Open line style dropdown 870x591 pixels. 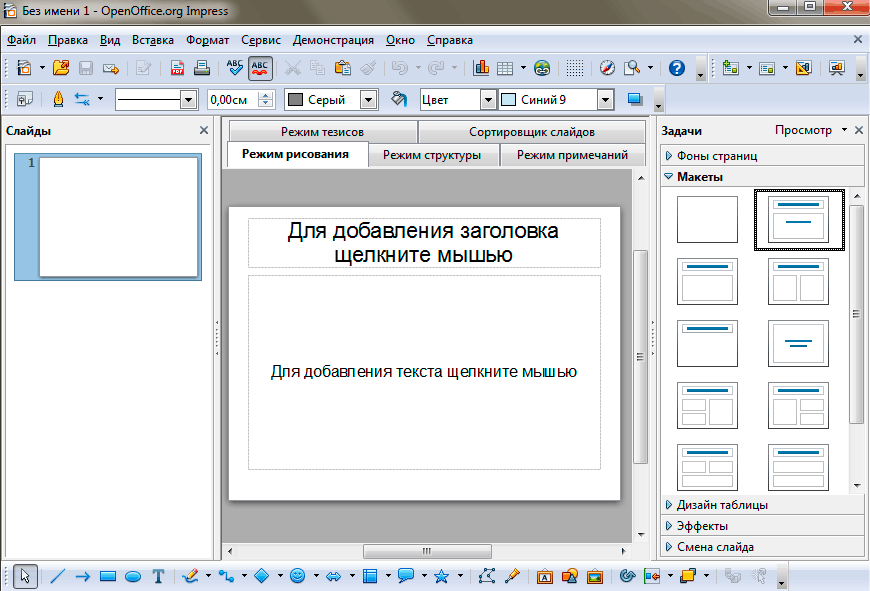(189, 100)
